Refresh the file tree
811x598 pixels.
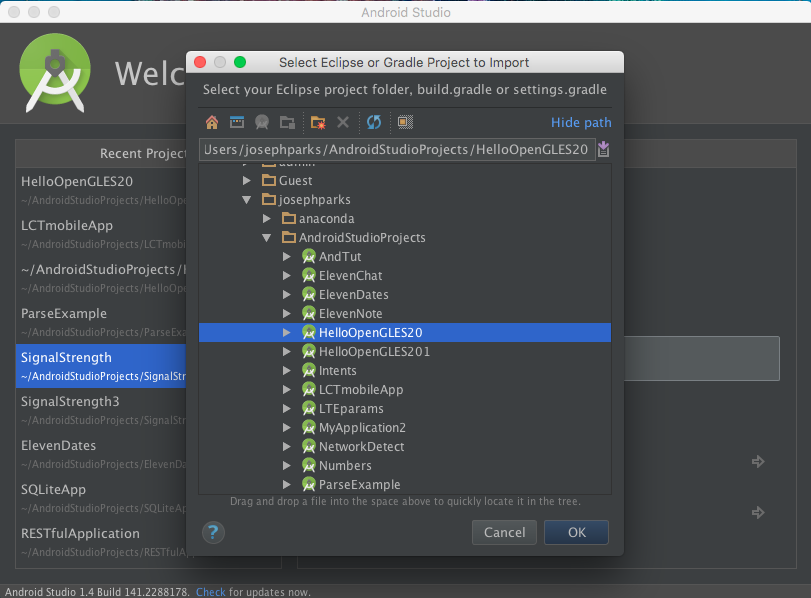click(373, 123)
